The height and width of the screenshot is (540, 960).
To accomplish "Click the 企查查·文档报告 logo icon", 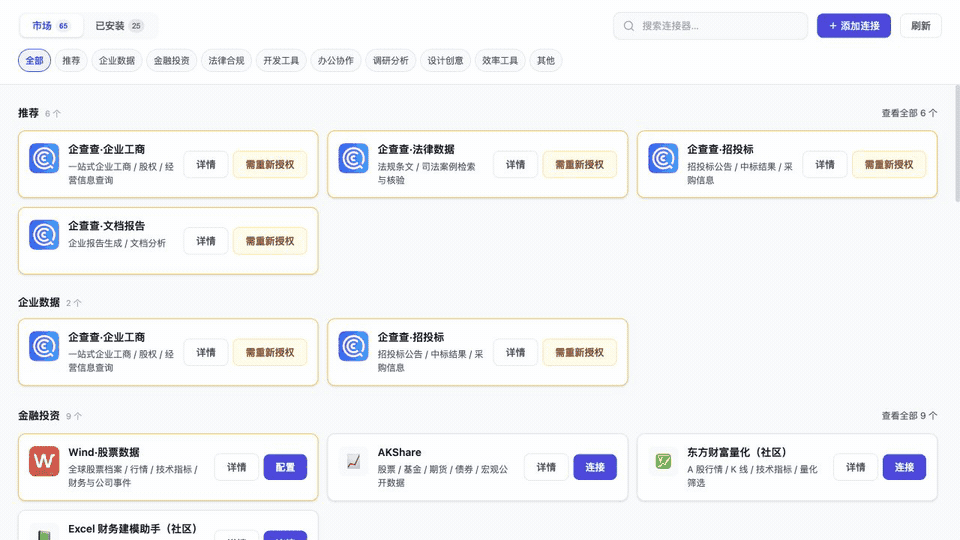I will (44, 235).
